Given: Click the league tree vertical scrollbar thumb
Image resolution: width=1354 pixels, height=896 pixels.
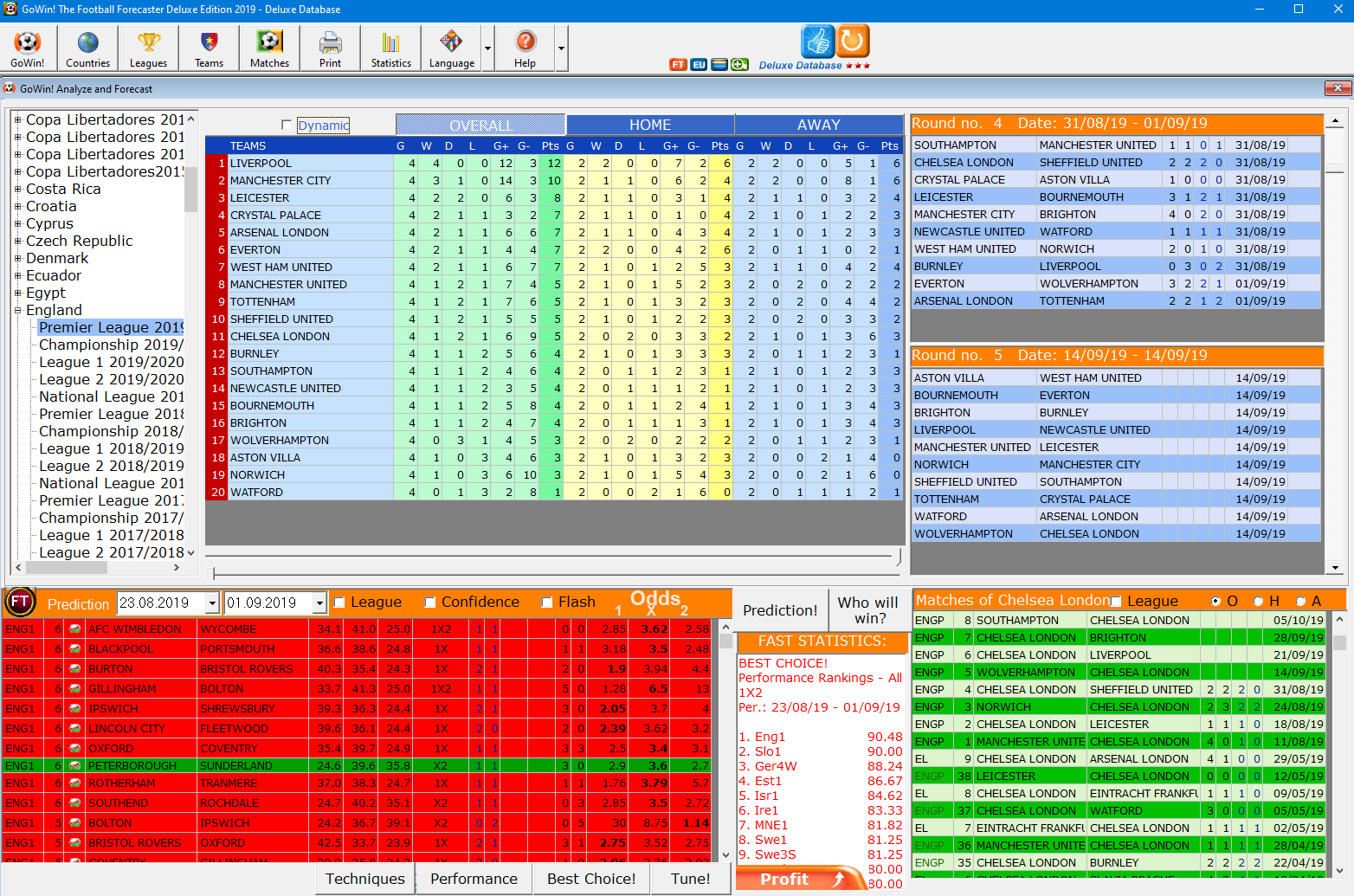Looking at the screenshot, I should 190,189.
